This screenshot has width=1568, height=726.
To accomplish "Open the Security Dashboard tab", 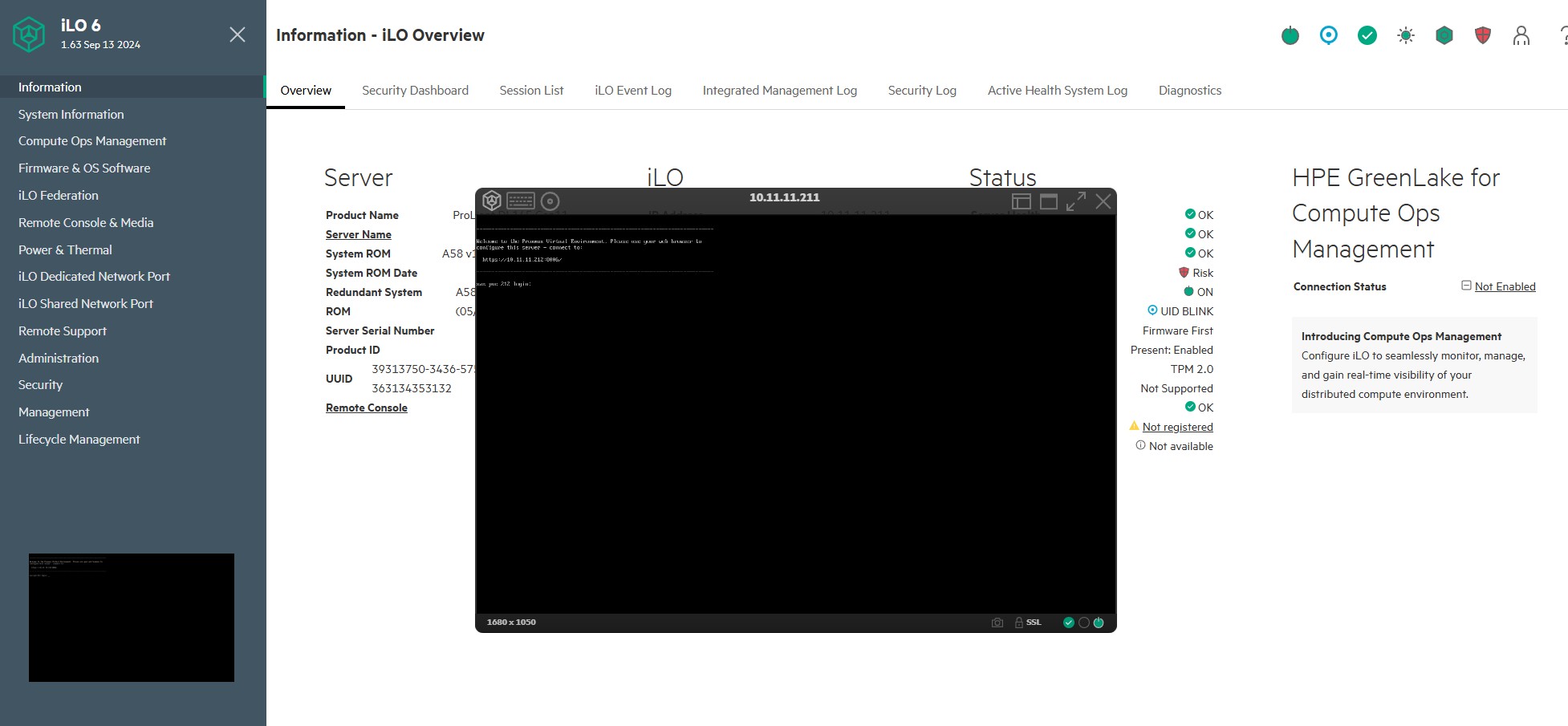I will (x=415, y=91).
